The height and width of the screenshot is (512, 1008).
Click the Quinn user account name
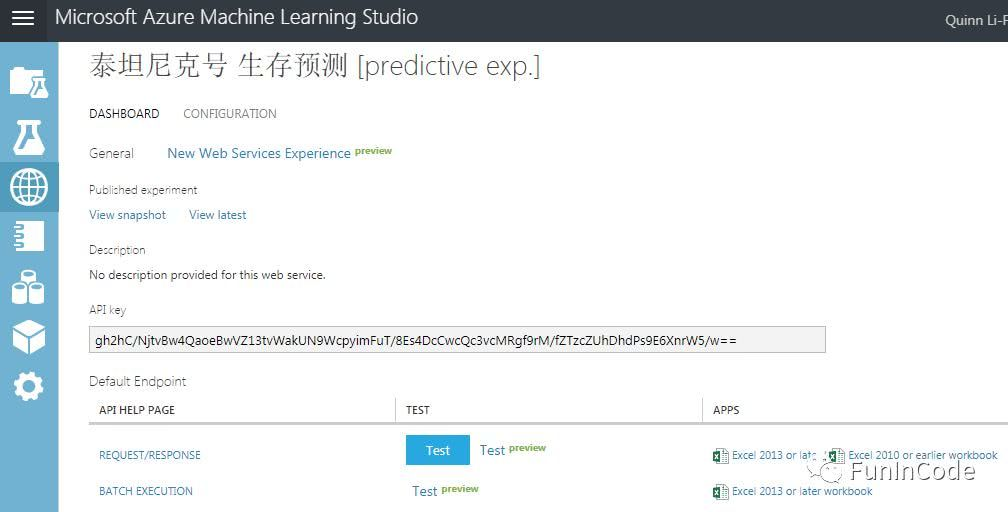tap(976, 21)
